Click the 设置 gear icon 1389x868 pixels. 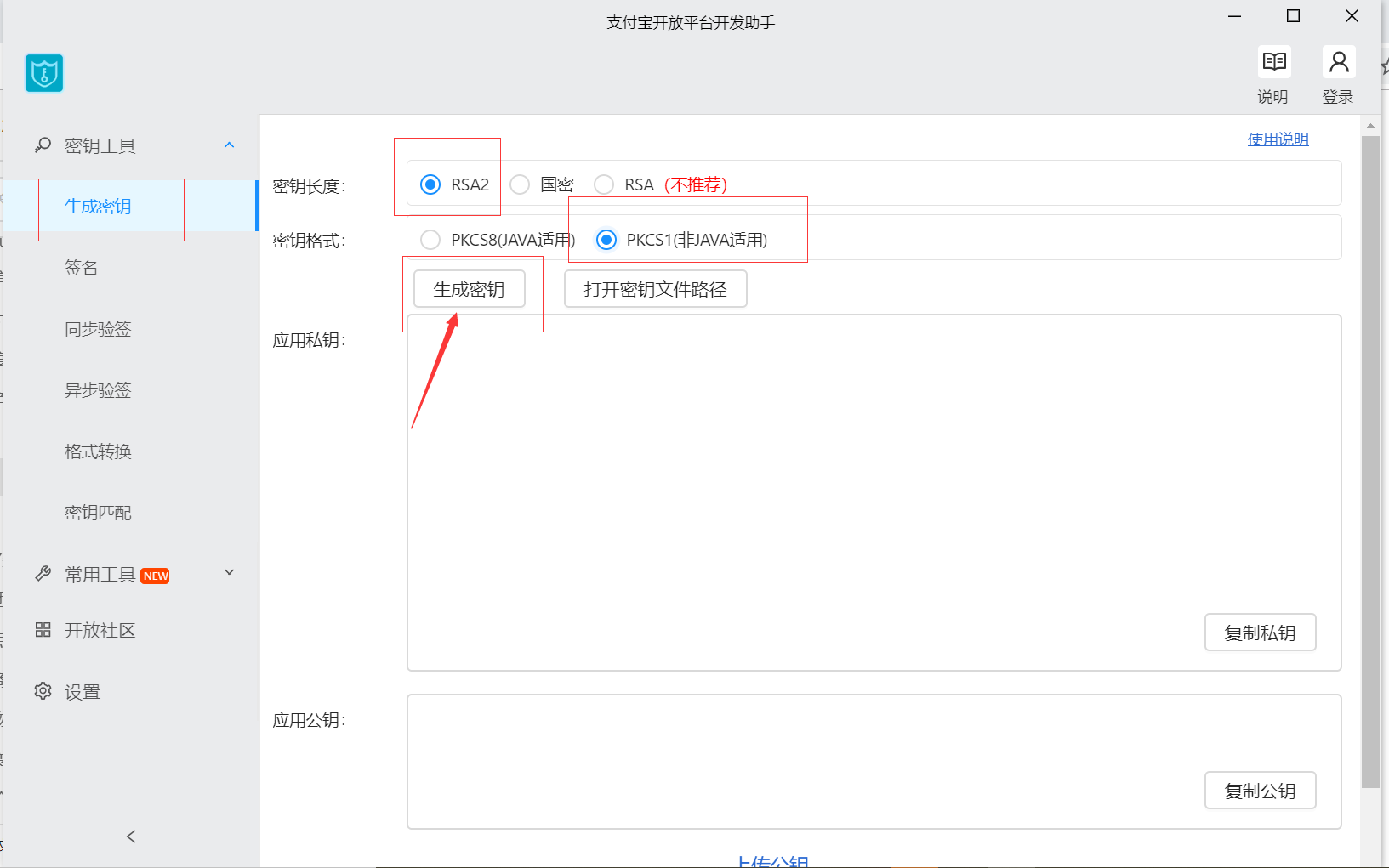tap(43, 691)
